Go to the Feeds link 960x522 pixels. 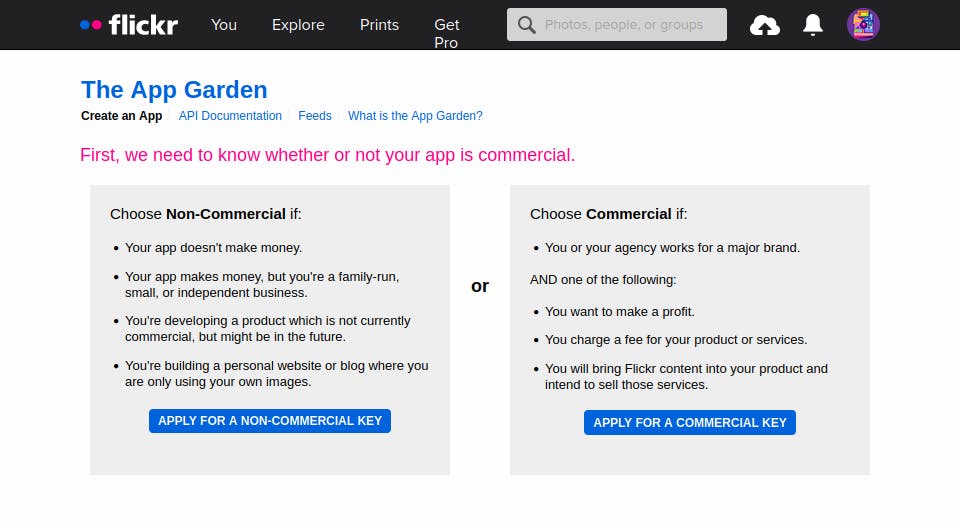pyautogui.click(x=315, y=116)
